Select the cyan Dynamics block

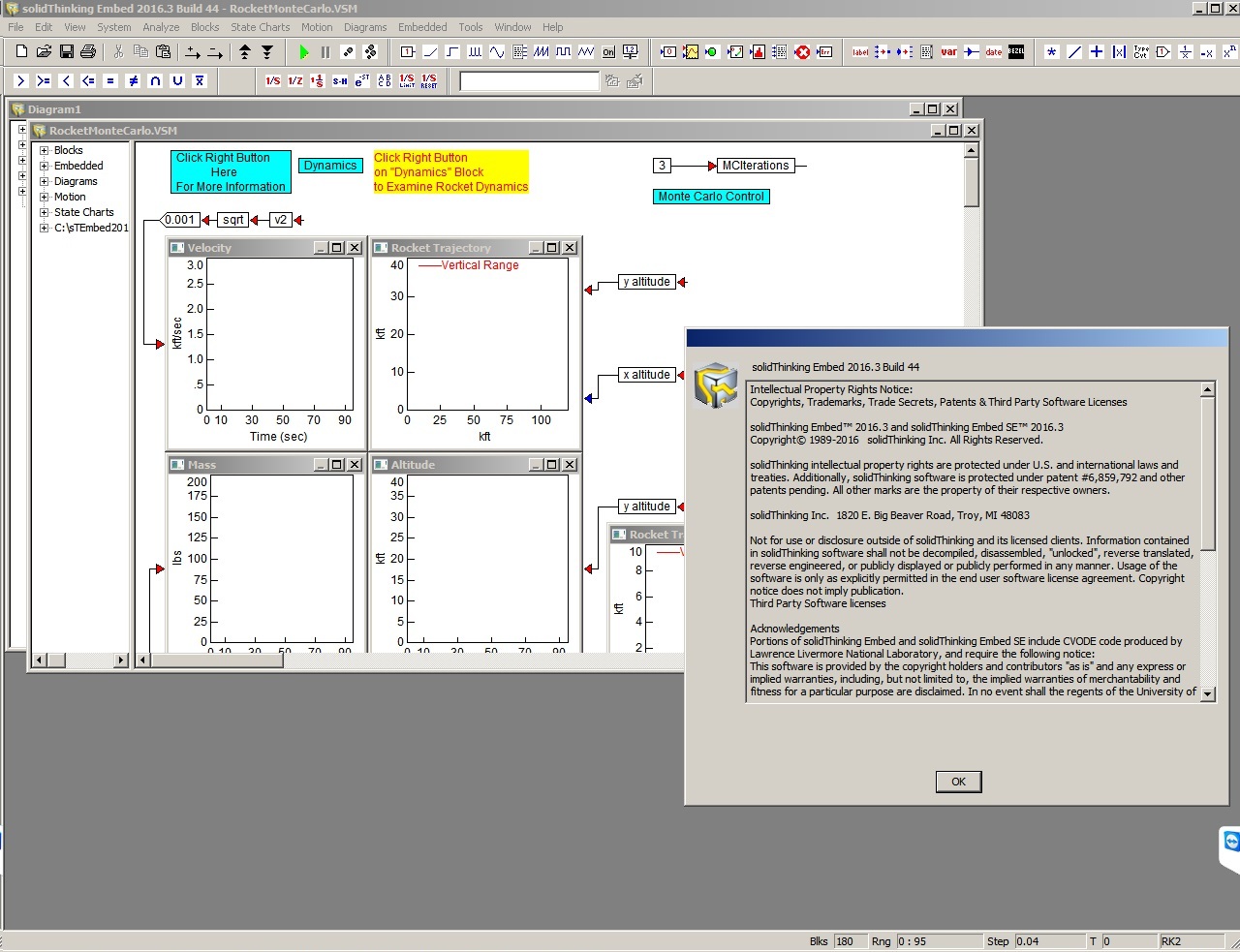click(x=330, y=166)
